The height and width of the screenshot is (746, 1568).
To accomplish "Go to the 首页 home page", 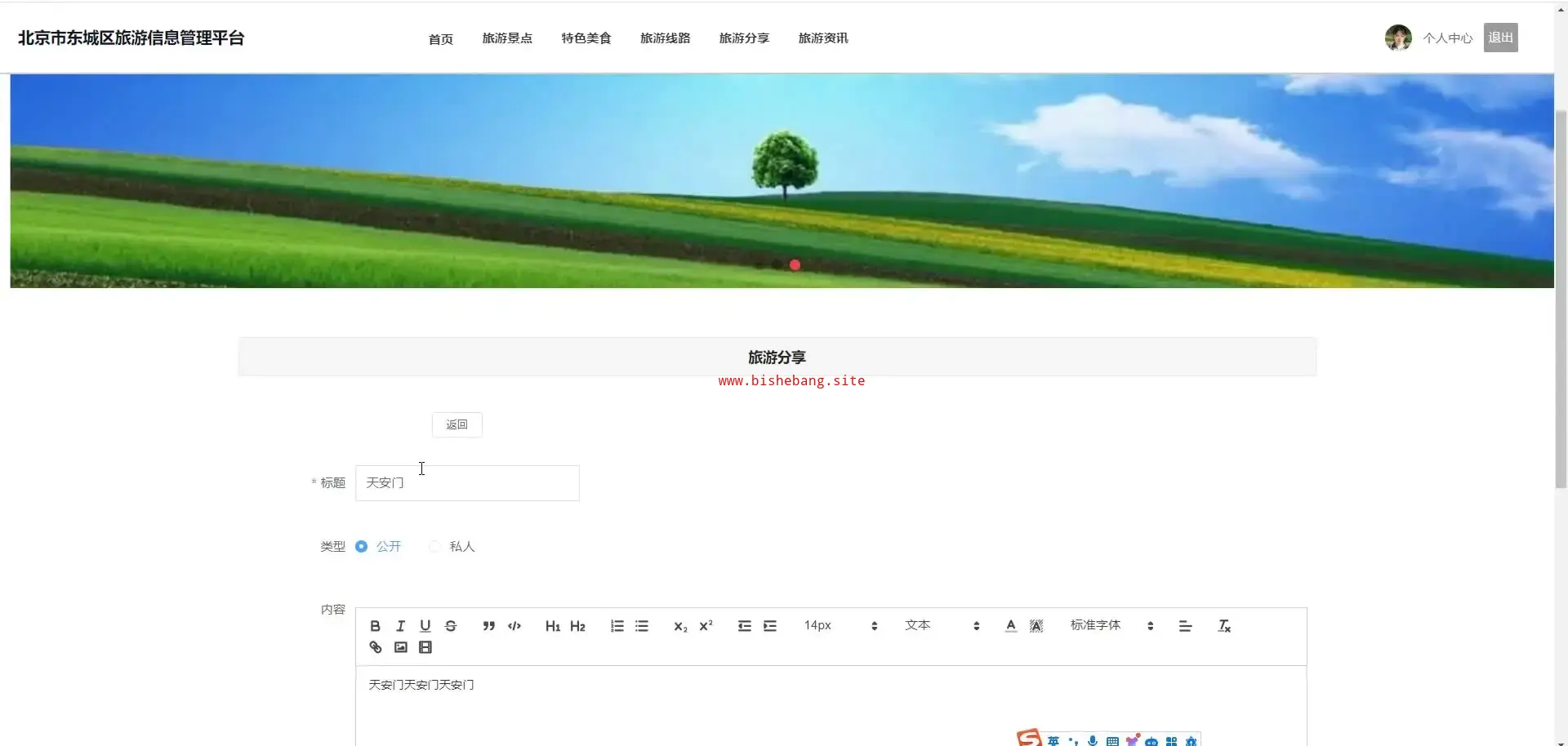I will (x=441, y=38).
